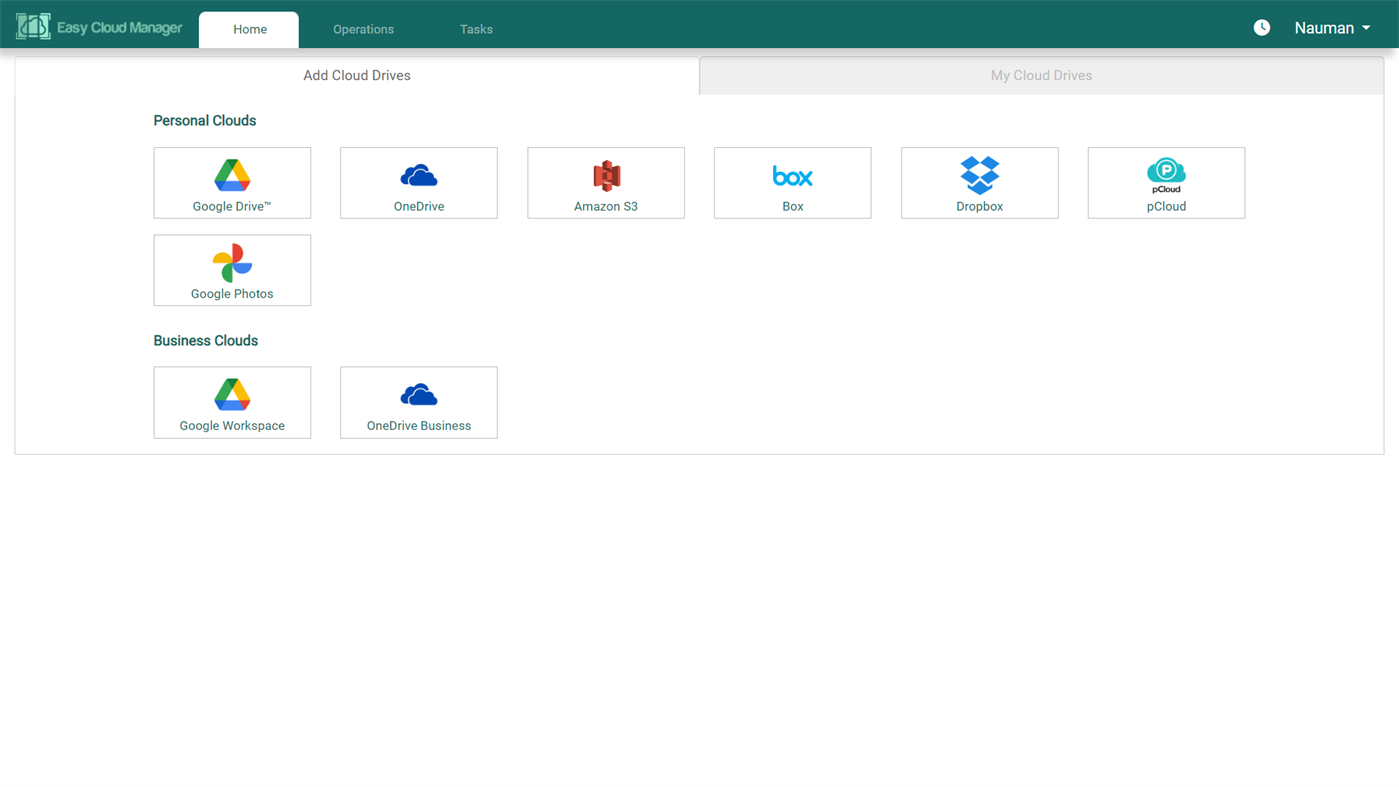The height and width of the screenshot is (787, 1399).
Task: Add a Google Drive personal cloud
Action: point(232,182)
